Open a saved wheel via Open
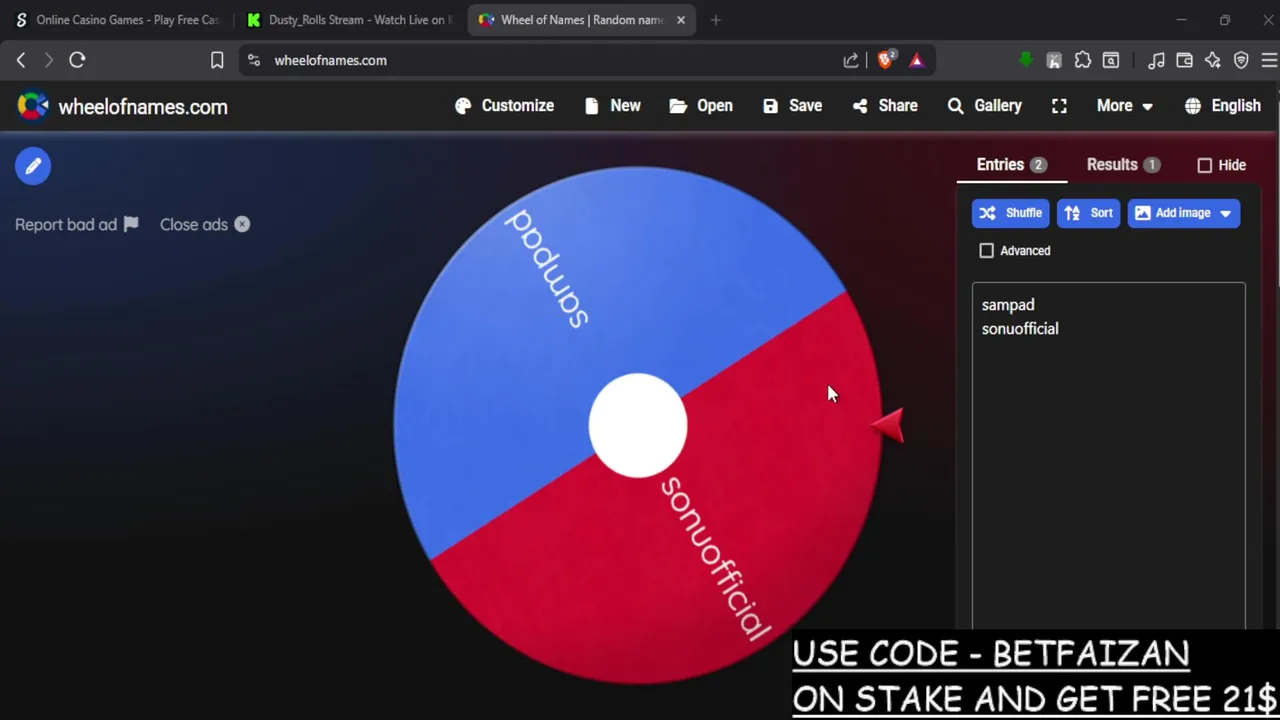 coord(701,106)
